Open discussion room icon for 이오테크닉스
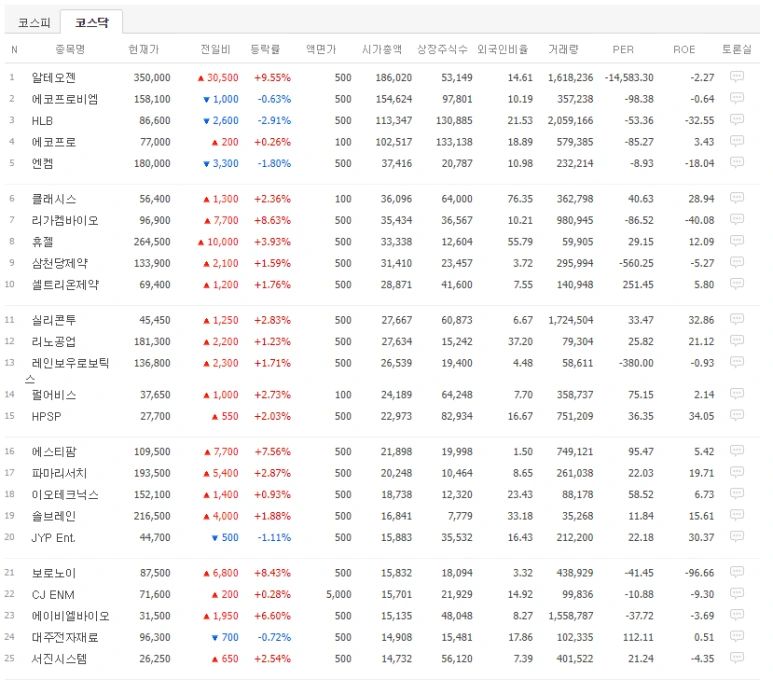Image resolution: width=773 pixels, height=680 pixels. (x=737, y=494)
